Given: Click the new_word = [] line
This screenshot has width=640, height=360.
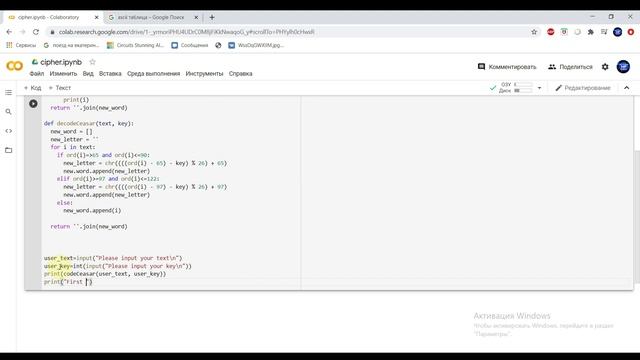Looking at the screenshot, I should (x=71, y=131).
